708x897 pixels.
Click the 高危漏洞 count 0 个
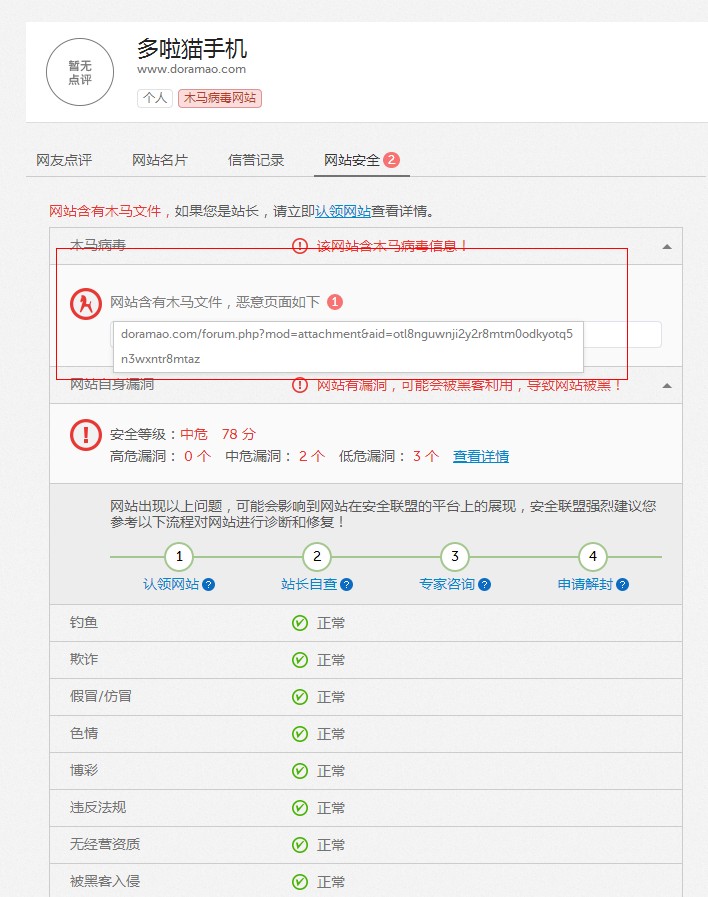click(198, 456)
